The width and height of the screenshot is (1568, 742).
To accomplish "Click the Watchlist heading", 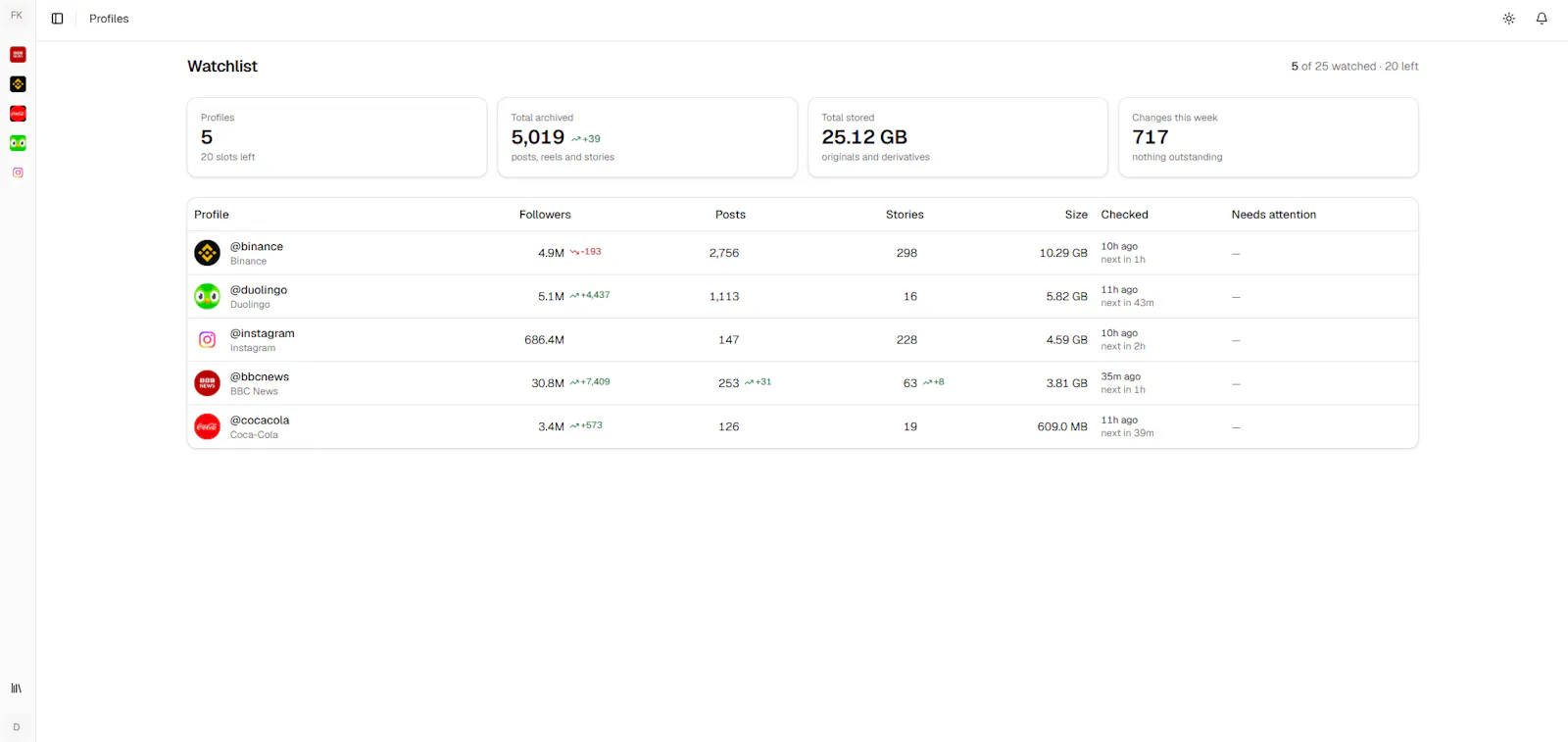I will point(222,67).
